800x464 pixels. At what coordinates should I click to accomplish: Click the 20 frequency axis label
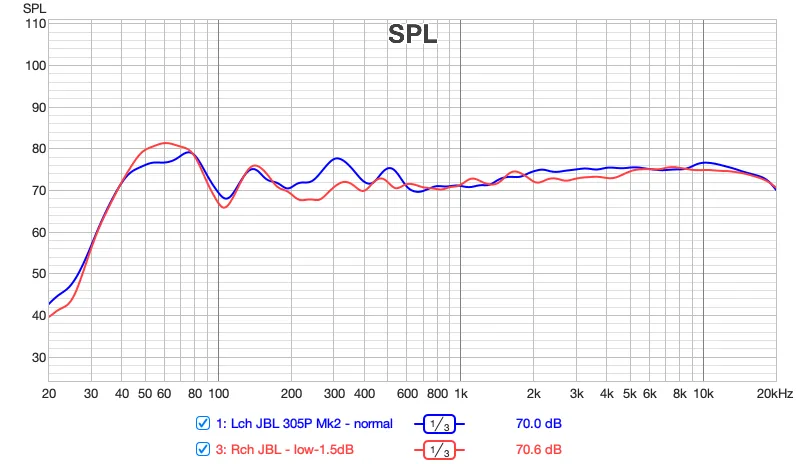point(49,394)
